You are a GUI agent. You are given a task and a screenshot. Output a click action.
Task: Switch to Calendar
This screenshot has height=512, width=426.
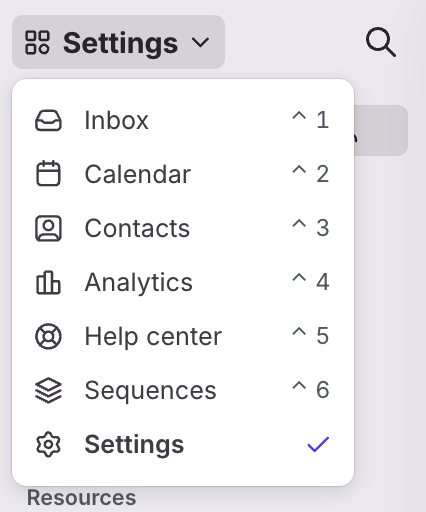point(183,174)
